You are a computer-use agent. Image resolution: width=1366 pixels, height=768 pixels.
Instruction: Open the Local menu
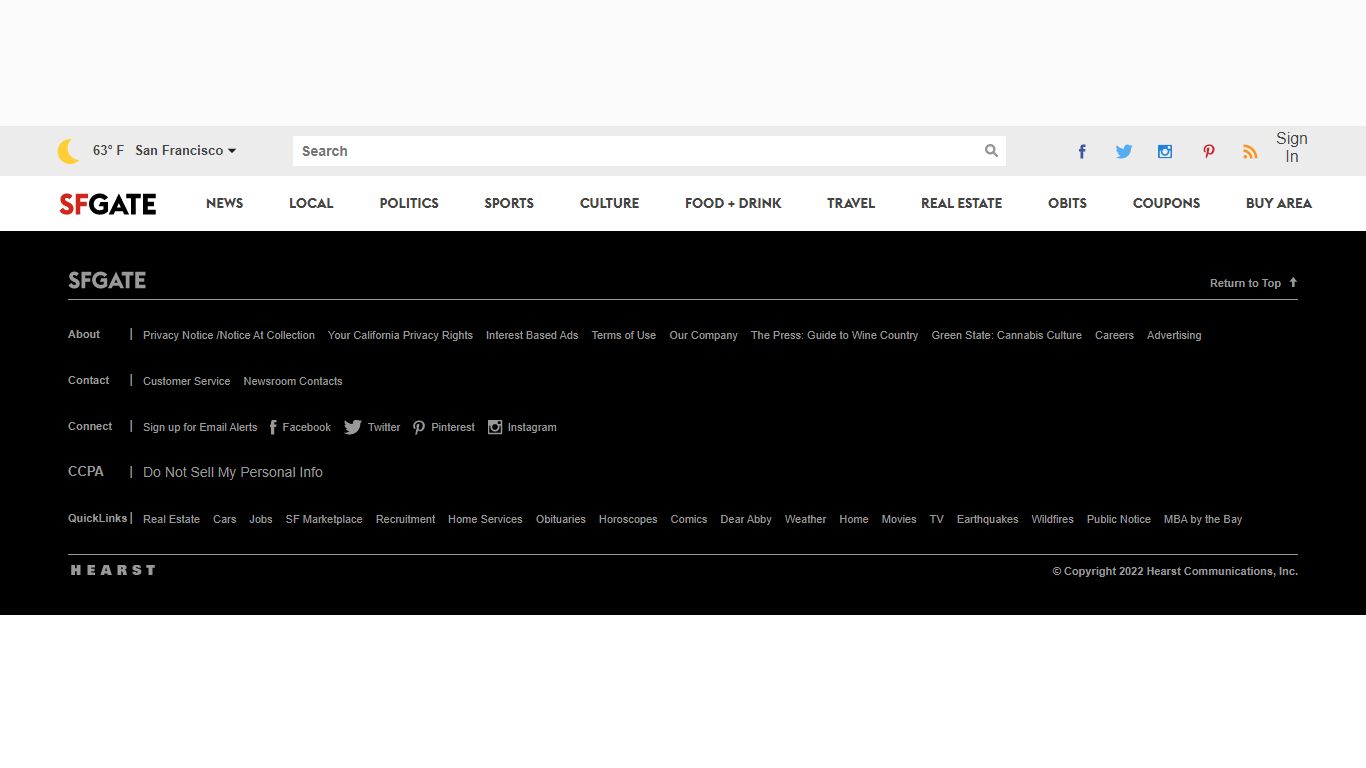point(311,203)
